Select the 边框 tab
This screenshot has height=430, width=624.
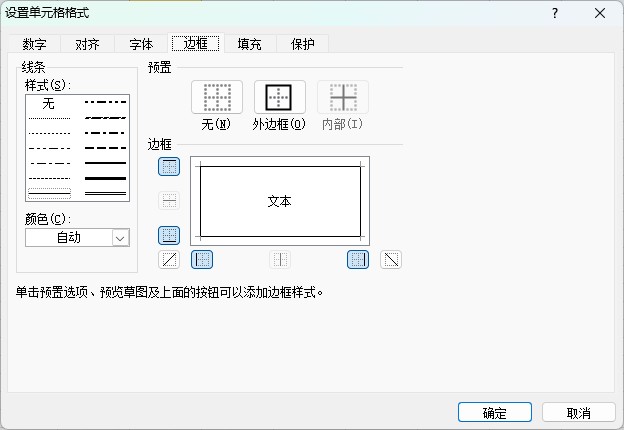tap(195, 43)
